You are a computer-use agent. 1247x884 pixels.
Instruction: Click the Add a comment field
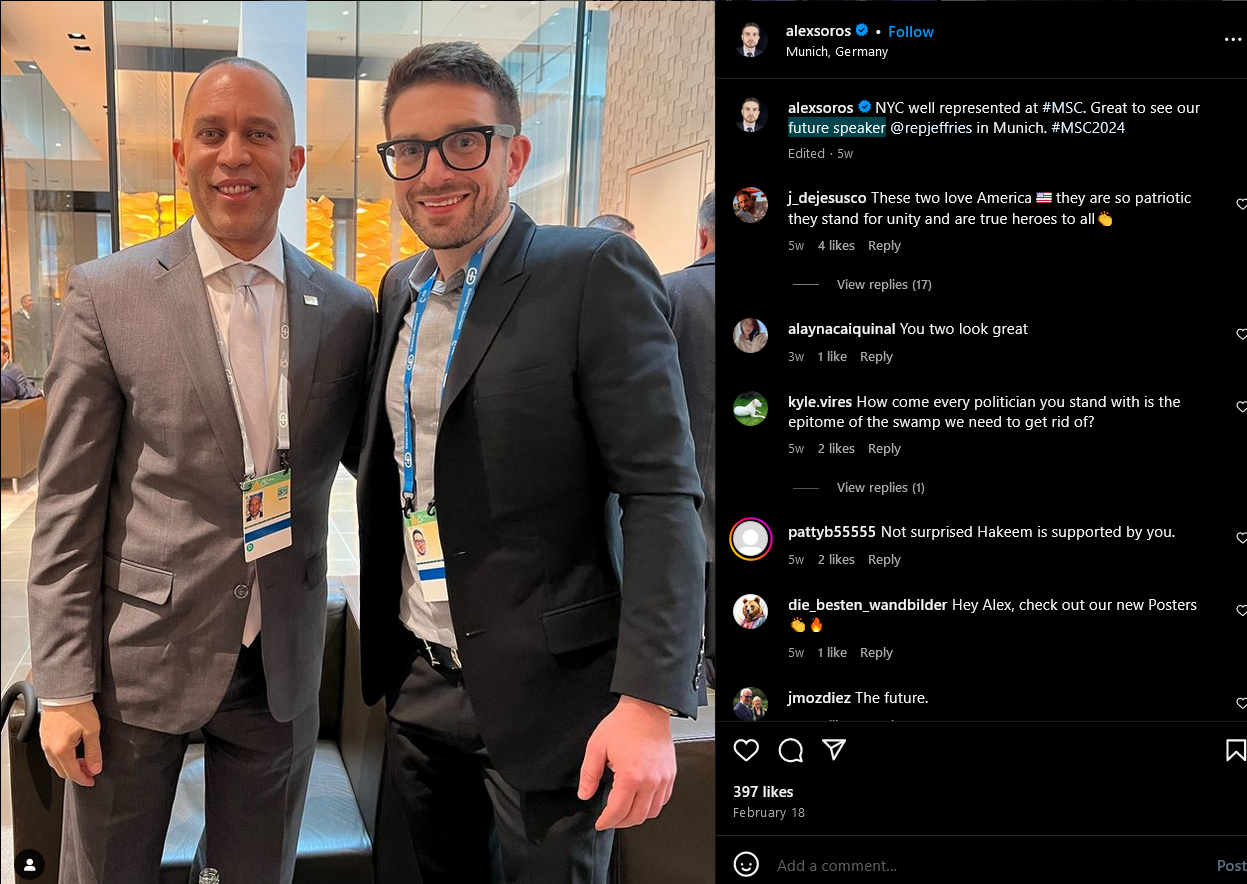pyautogui.click(x=990, y=865)
